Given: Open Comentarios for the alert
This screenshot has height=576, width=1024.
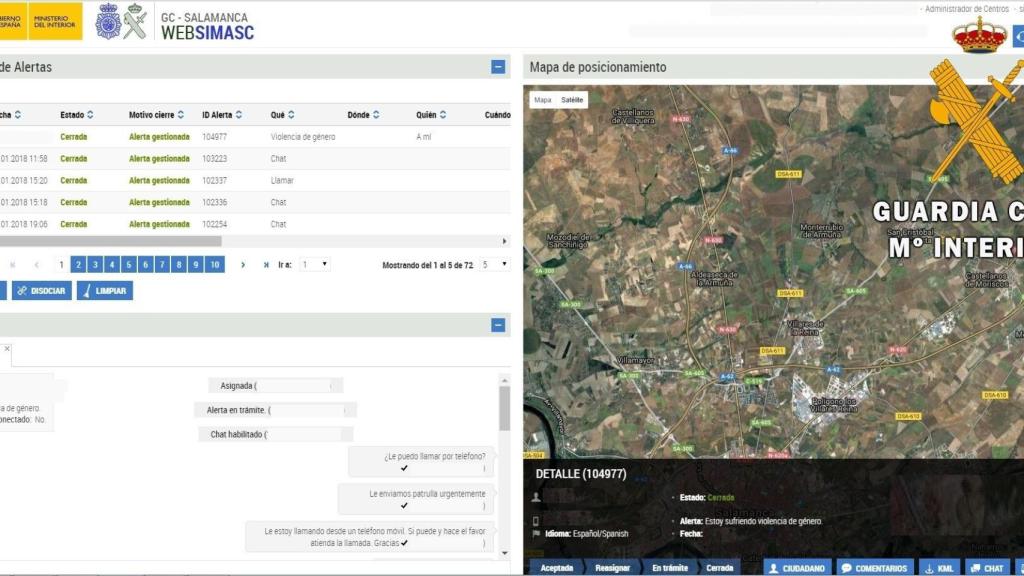Looking at the screenshot, I should coord(874,568).
